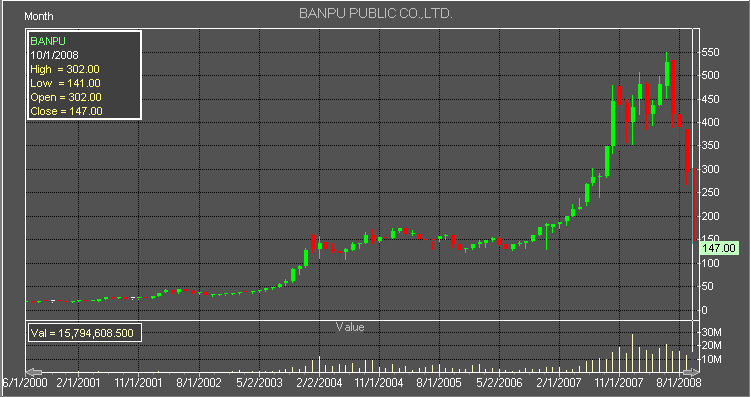
Task: Click the 450 price axis label
Action: [710, 99]
